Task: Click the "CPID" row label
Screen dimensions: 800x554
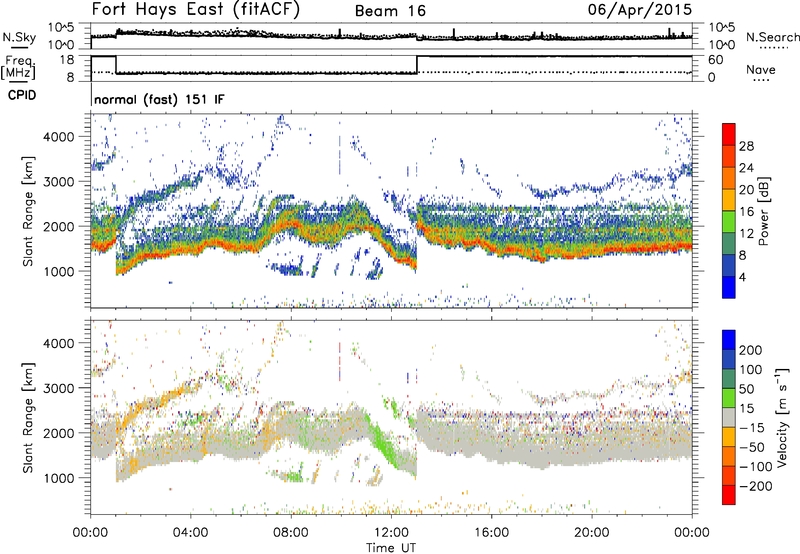Action: [22, 95]
